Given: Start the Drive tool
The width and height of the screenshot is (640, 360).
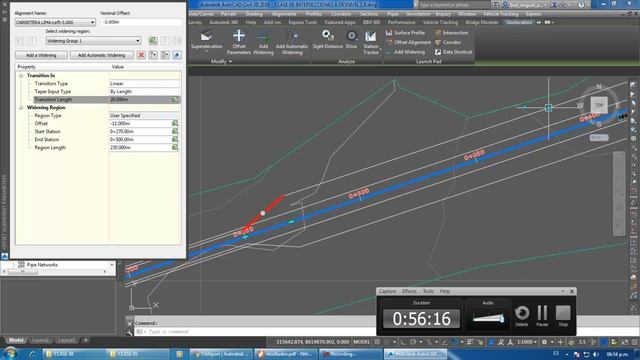Looking at the screenshot, I should [351, 39].
